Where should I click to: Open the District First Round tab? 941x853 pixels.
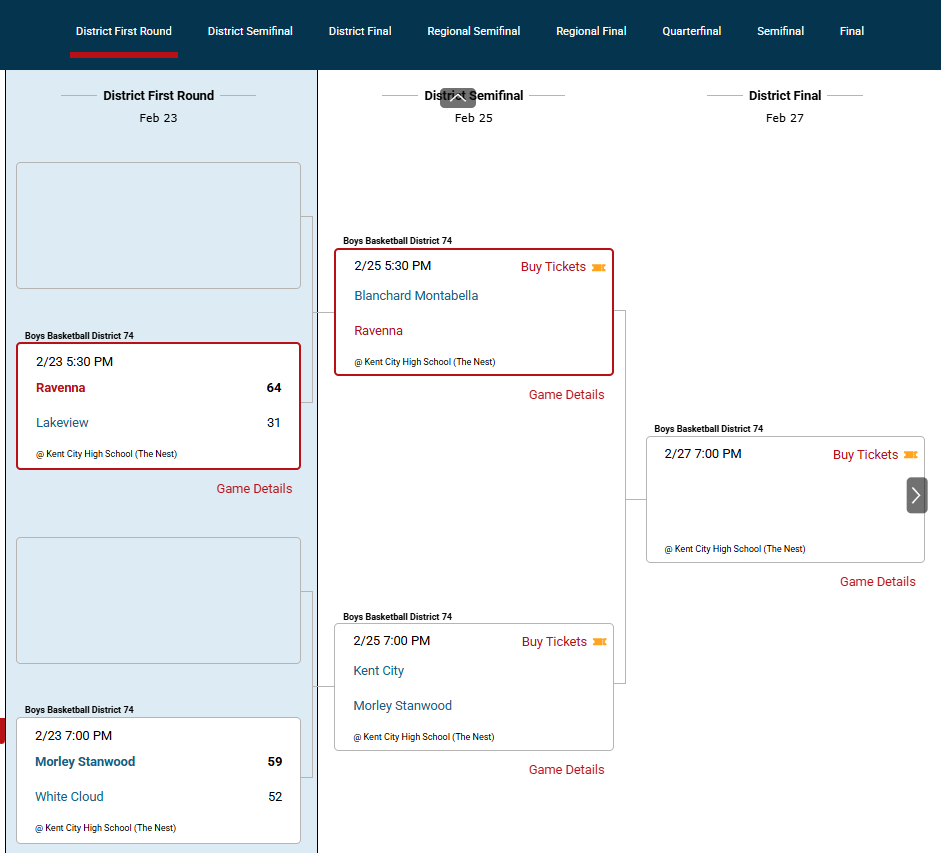click(124, 31)
